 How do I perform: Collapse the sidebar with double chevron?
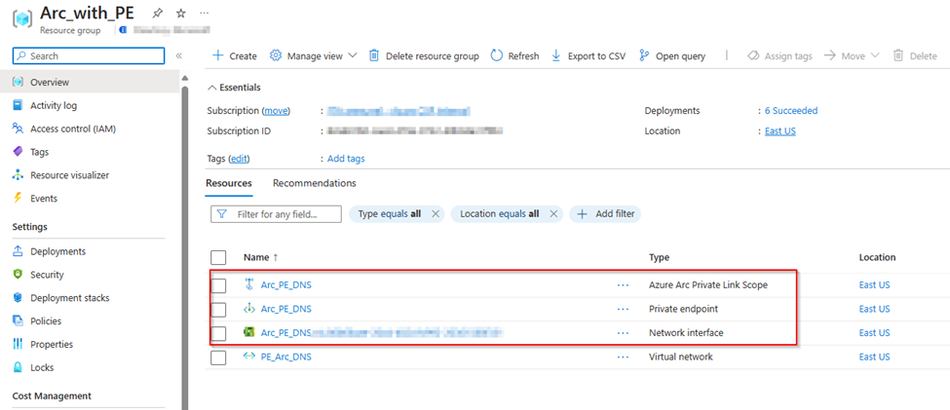tap(179, 56)
